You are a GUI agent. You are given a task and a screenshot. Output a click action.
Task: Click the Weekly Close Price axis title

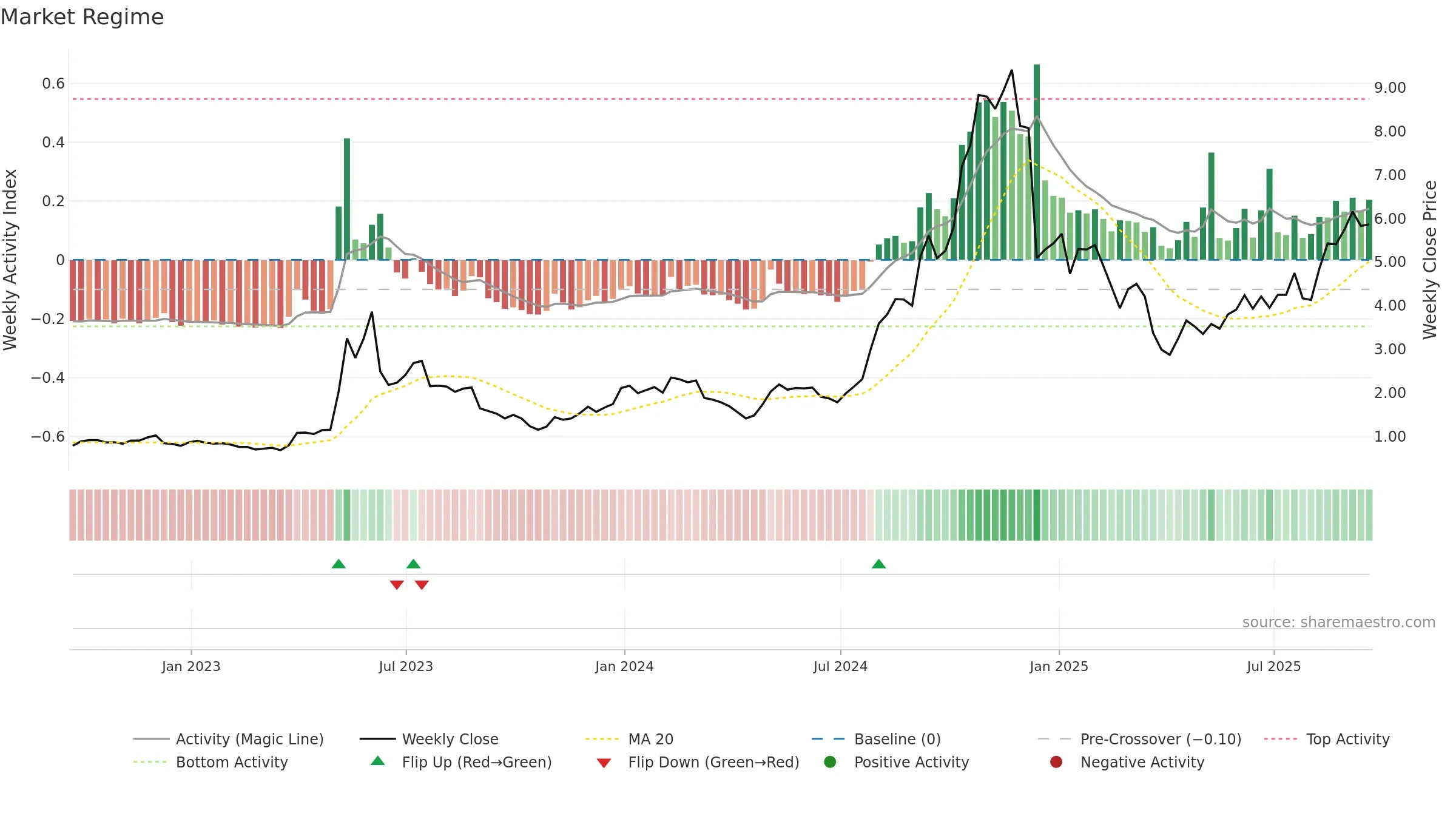click(x=1430, y=260)
